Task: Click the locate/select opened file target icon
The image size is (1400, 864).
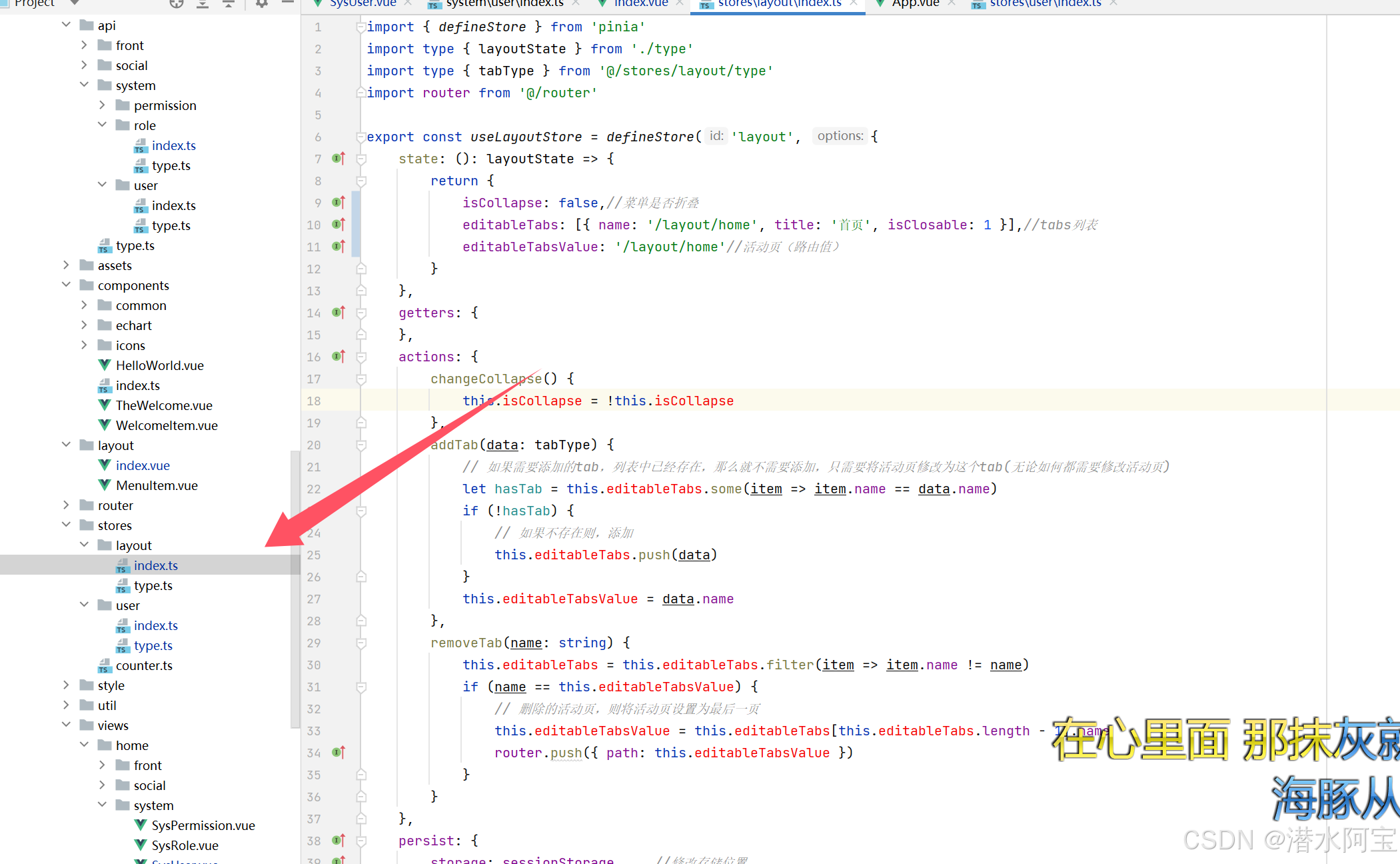Action: click(176, 3)
